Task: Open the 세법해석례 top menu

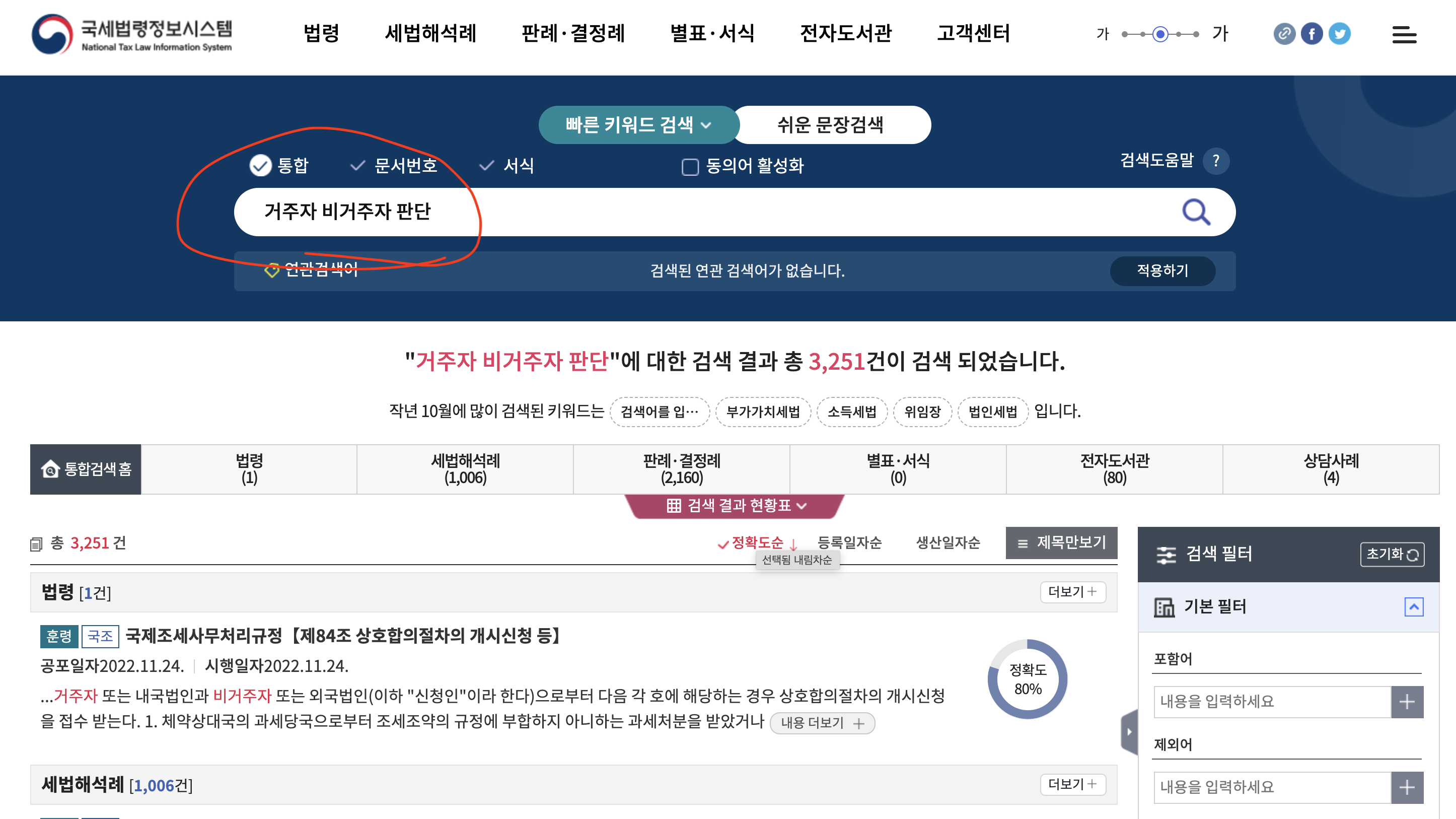Action: click(x=430, y=33)
